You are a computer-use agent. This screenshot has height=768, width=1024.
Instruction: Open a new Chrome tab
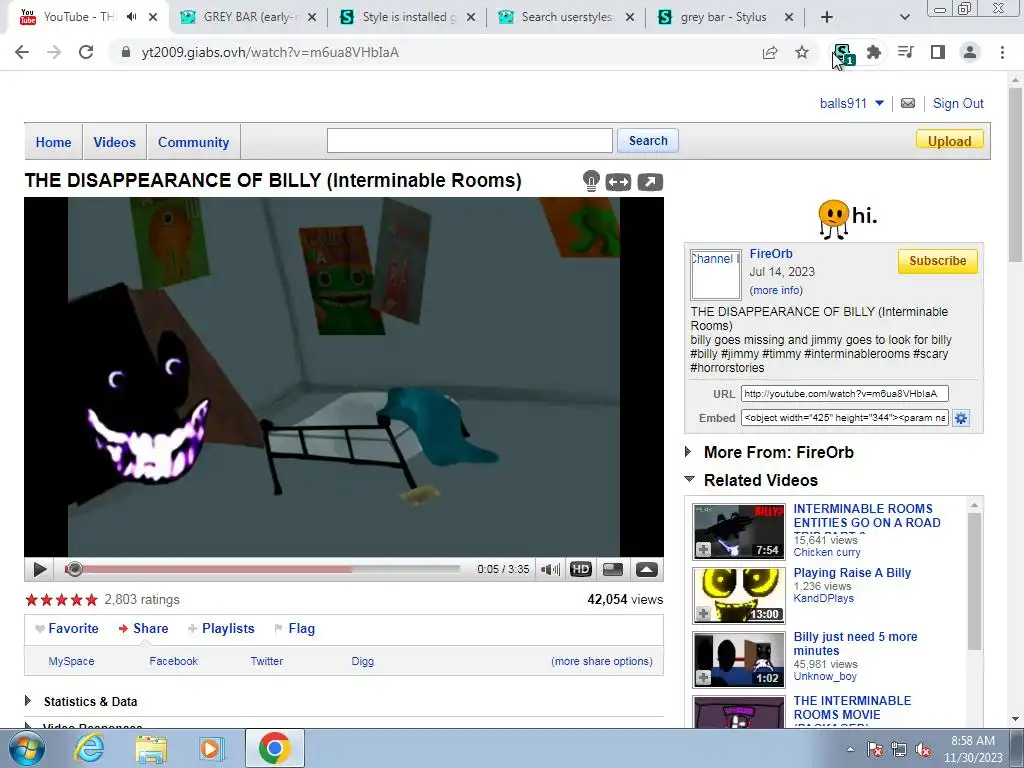[827, 17]
